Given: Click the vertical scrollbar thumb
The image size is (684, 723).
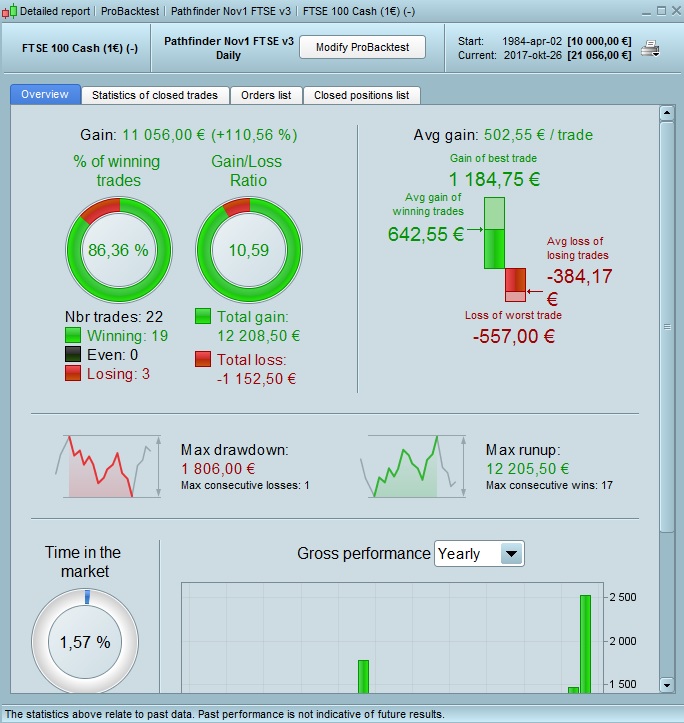Looking at the screenshot, I should coord(667,327).
